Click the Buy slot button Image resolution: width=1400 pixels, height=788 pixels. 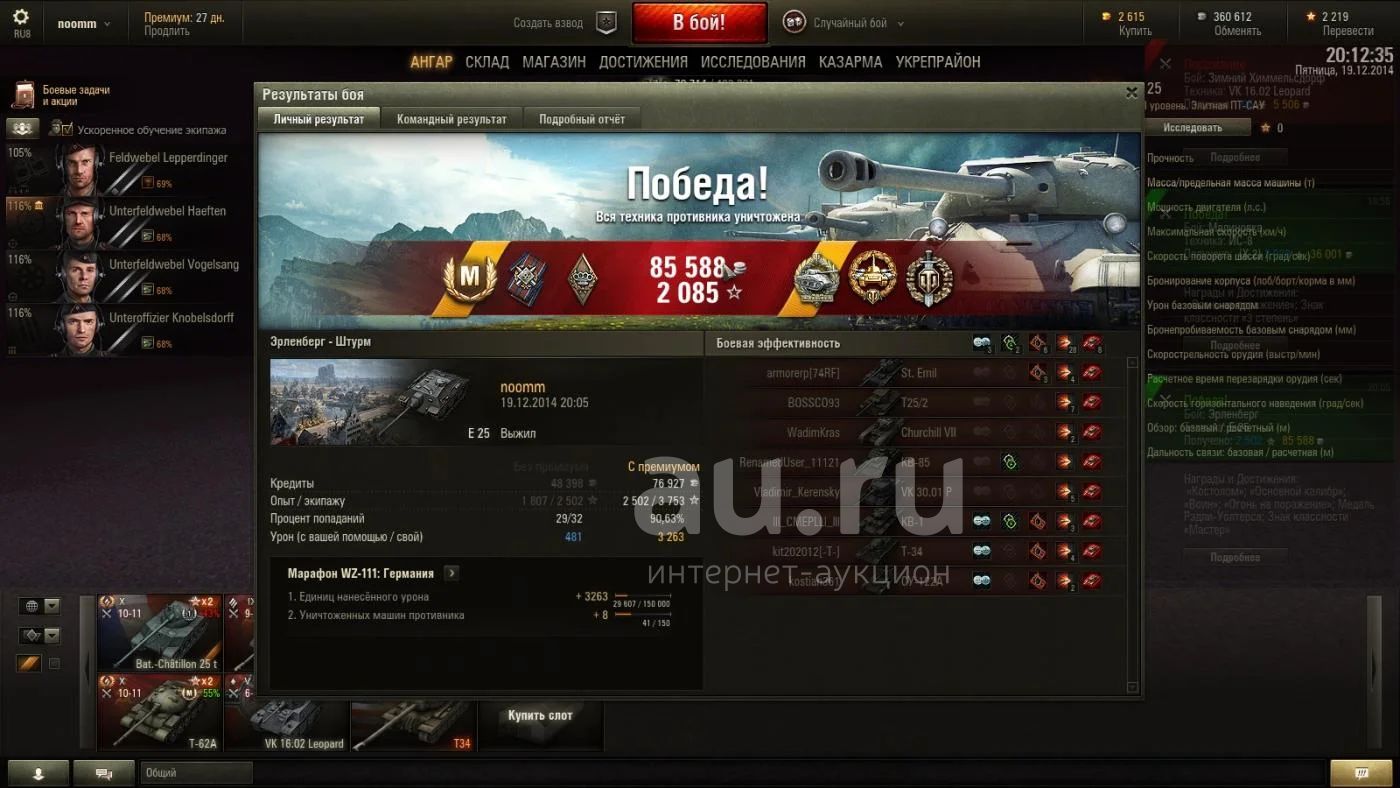(x=540, y=716)
